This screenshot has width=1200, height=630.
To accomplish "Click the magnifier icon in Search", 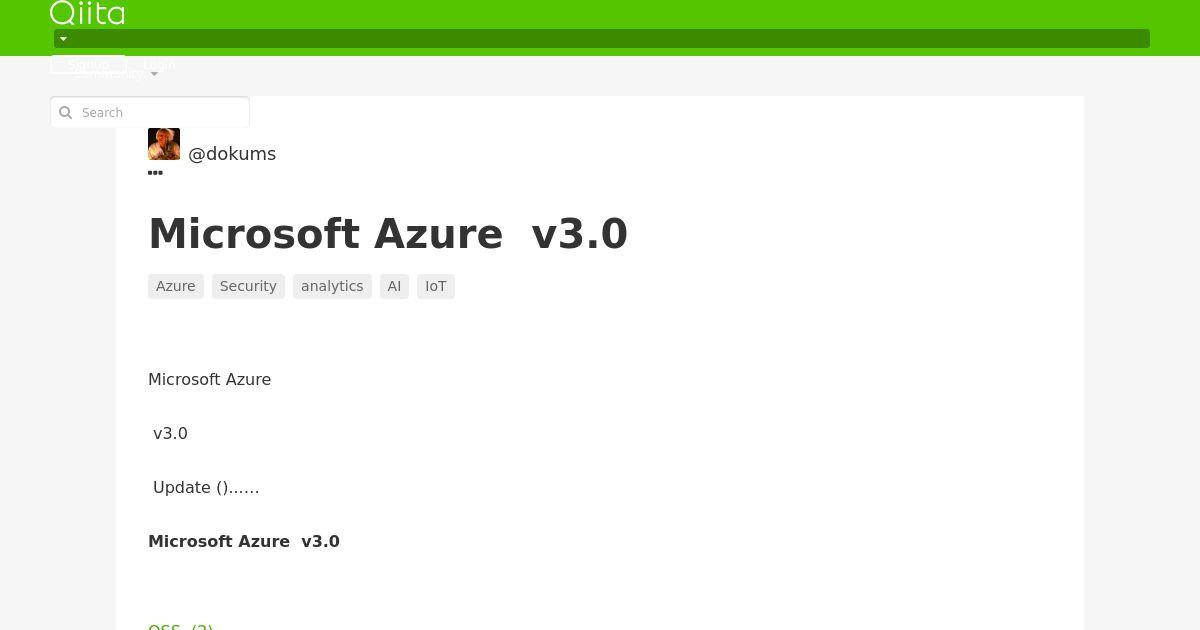I will (x=66, y=113).
